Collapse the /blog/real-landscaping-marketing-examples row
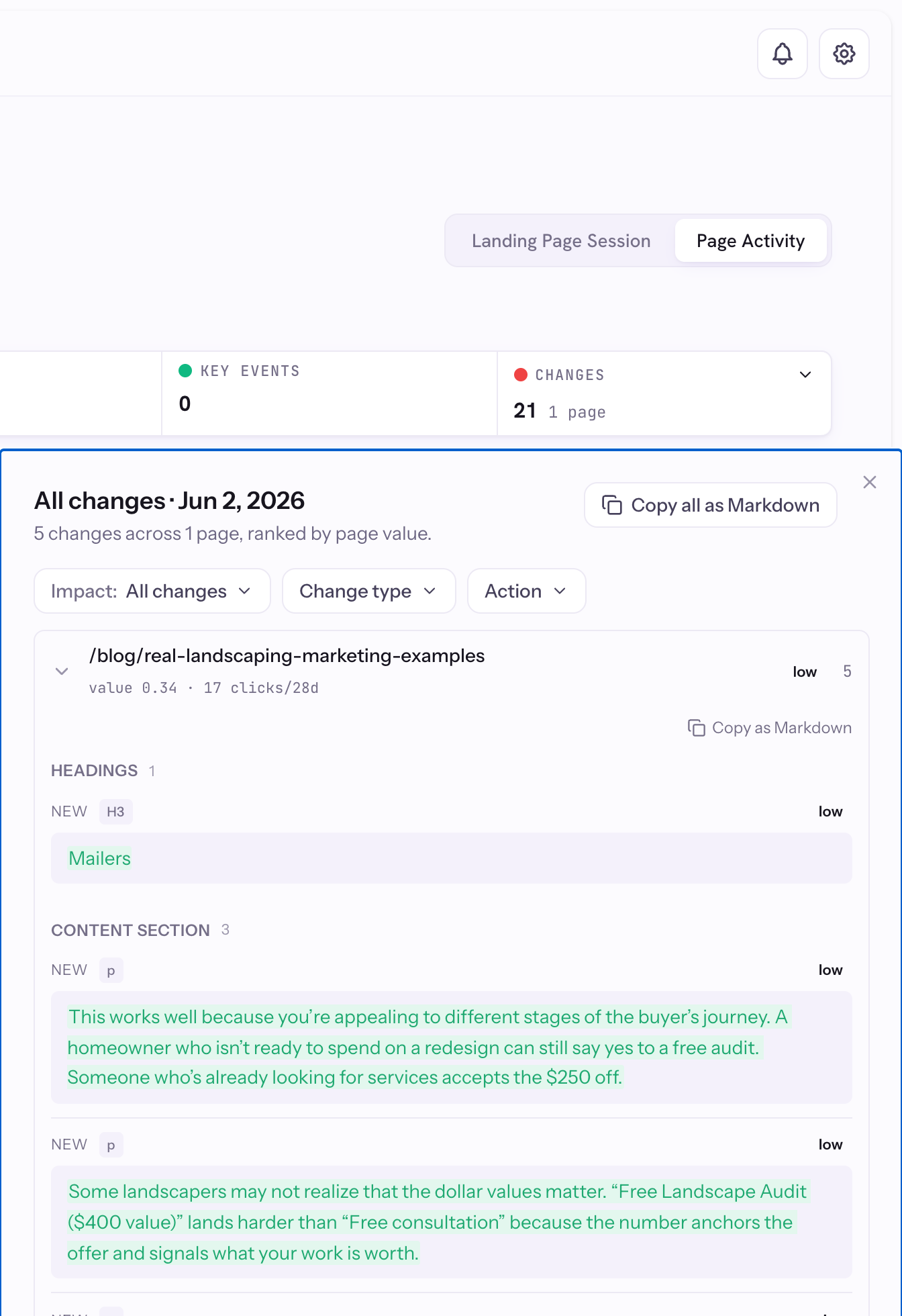The image size is (902, 1316). coord(62,671)
